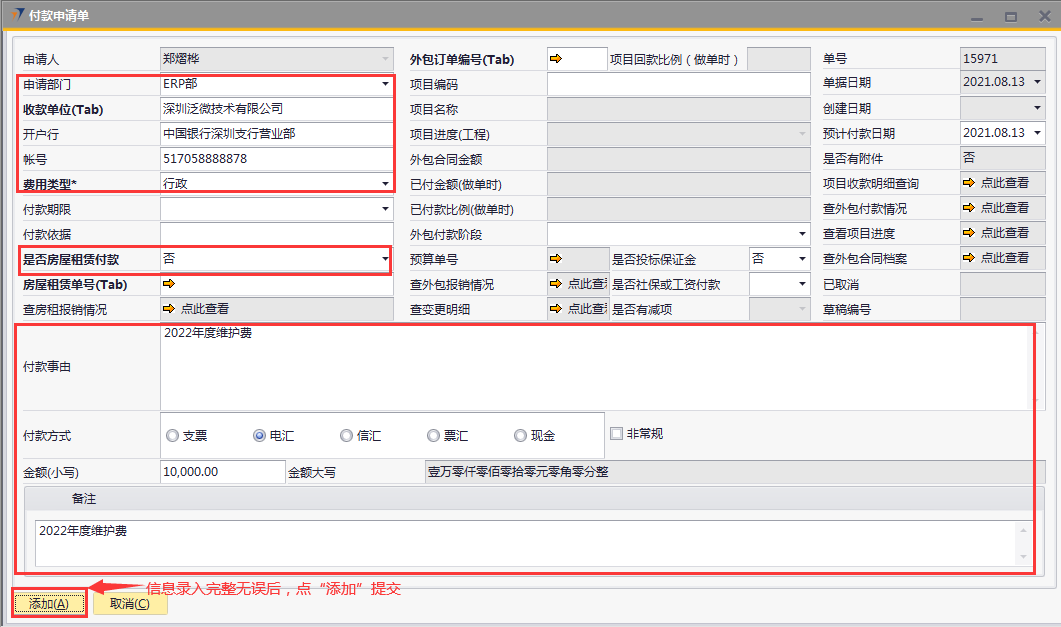Click the 备注 tab header
The height and width of the screenshot is (627, 1061).
(84, 498)
